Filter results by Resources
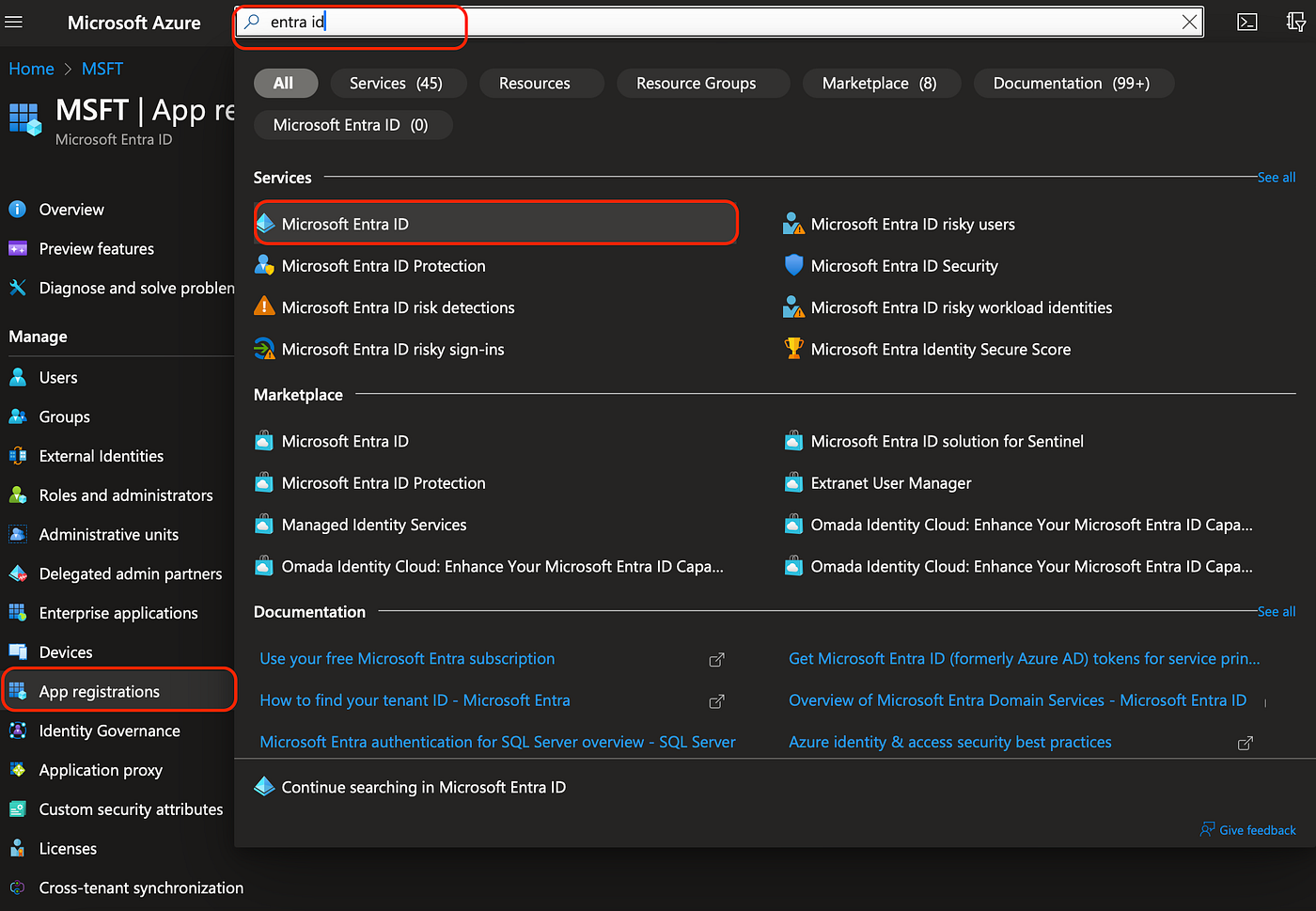This screenshot has height=911, width=1316. pos(542,83)
